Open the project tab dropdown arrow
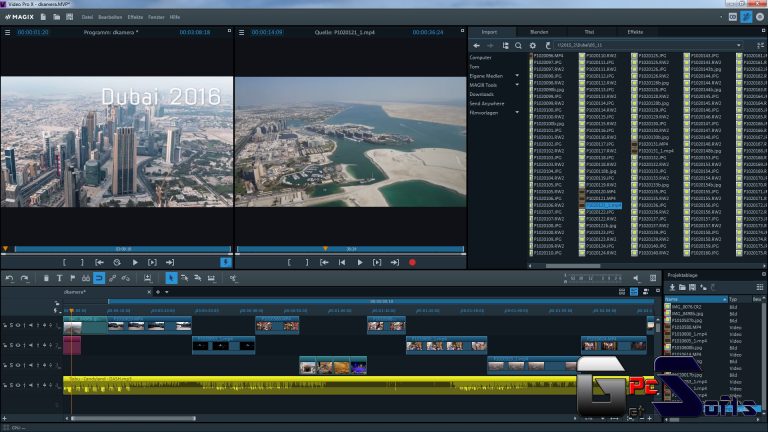 point(167,292)
